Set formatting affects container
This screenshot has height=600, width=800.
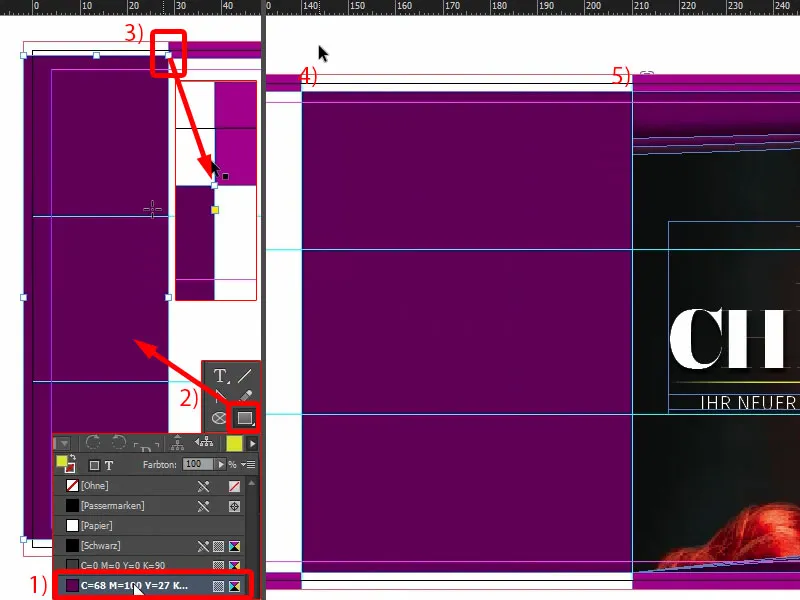(x=94, y=465)
